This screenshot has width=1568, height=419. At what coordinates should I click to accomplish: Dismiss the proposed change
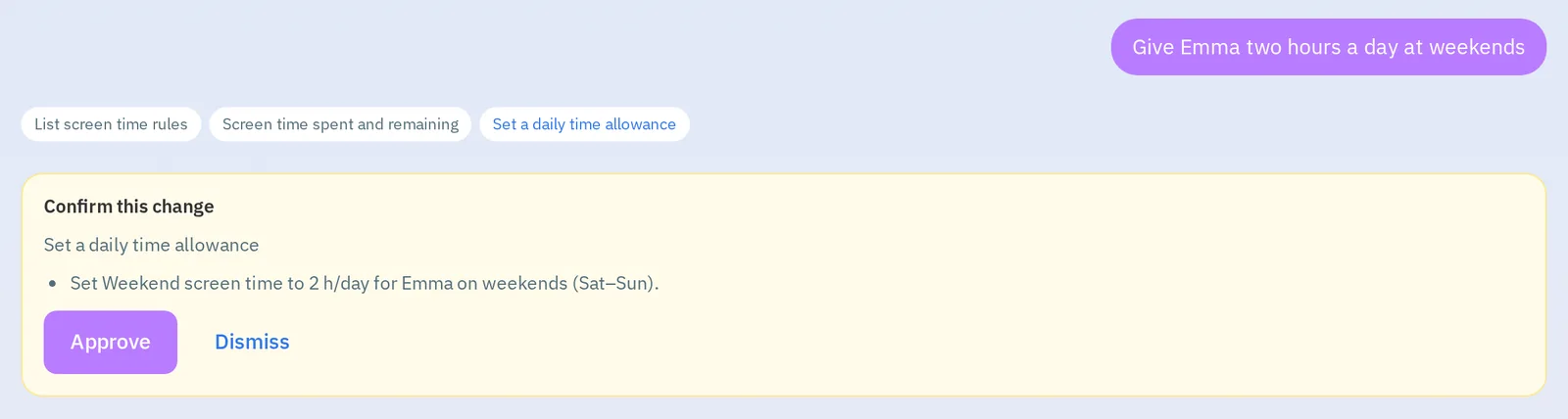point(252,342)
